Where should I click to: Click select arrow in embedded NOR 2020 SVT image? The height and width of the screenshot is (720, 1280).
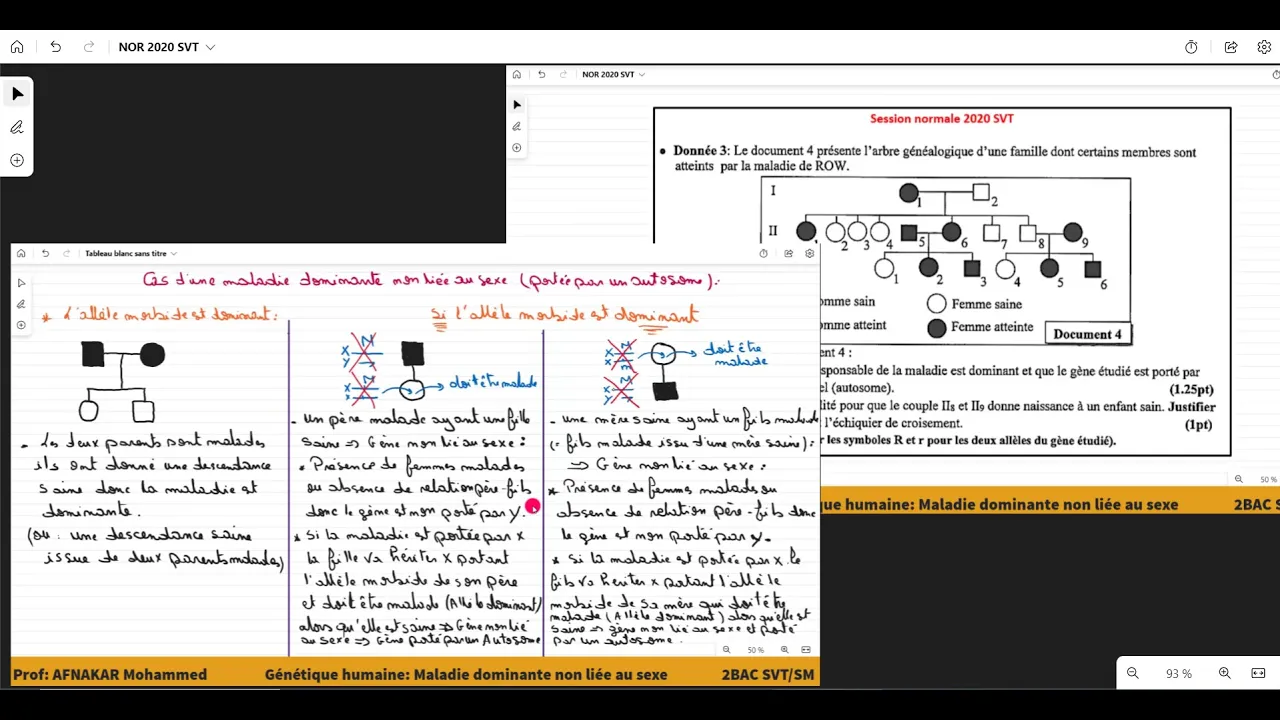click(516, 105)
